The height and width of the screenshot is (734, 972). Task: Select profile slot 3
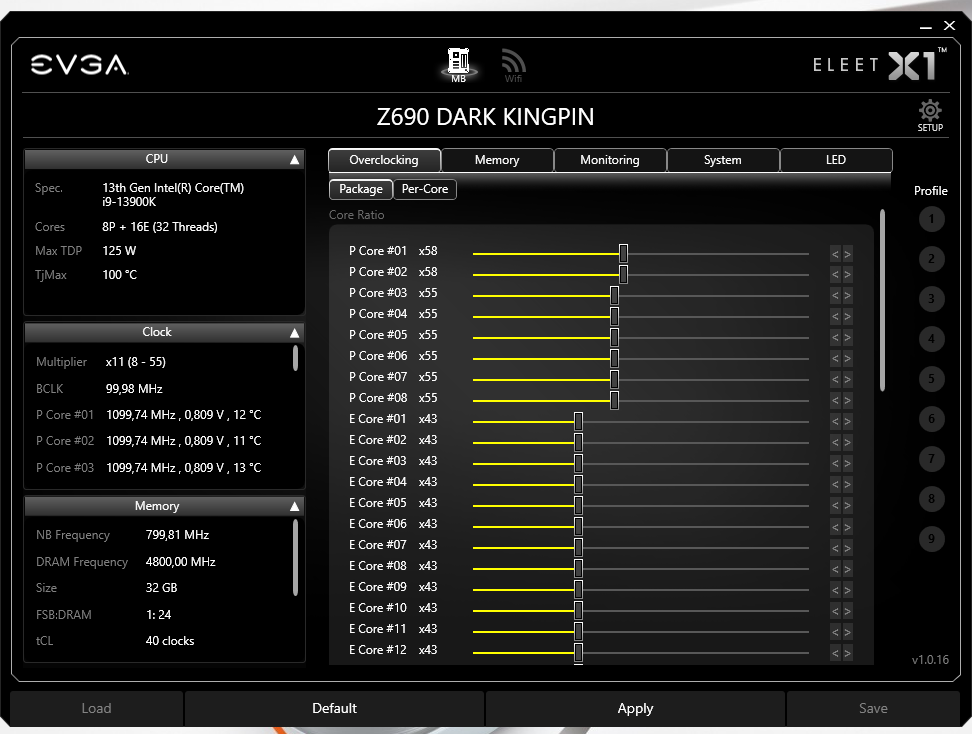point(931,299)
